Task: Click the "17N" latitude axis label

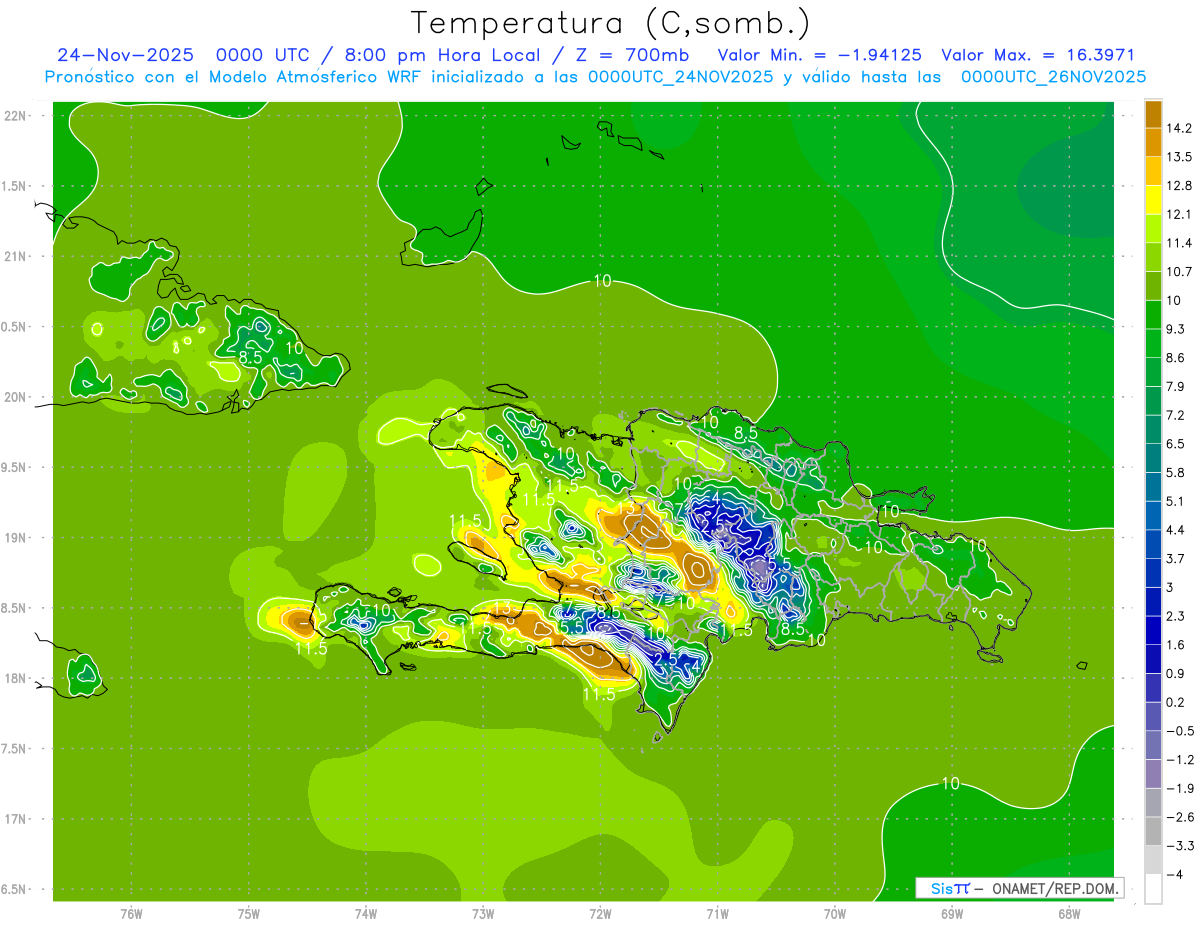Action: click(x=15, y=819)
